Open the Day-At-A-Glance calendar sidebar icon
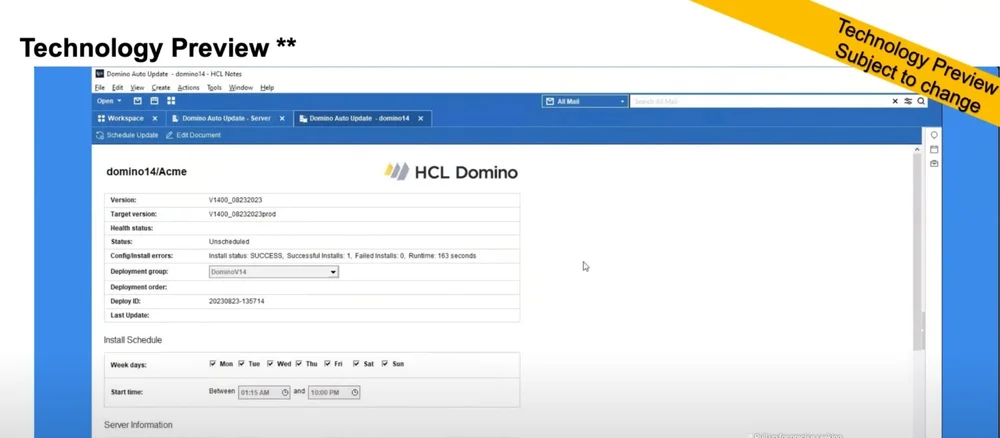 click(934, 149)
